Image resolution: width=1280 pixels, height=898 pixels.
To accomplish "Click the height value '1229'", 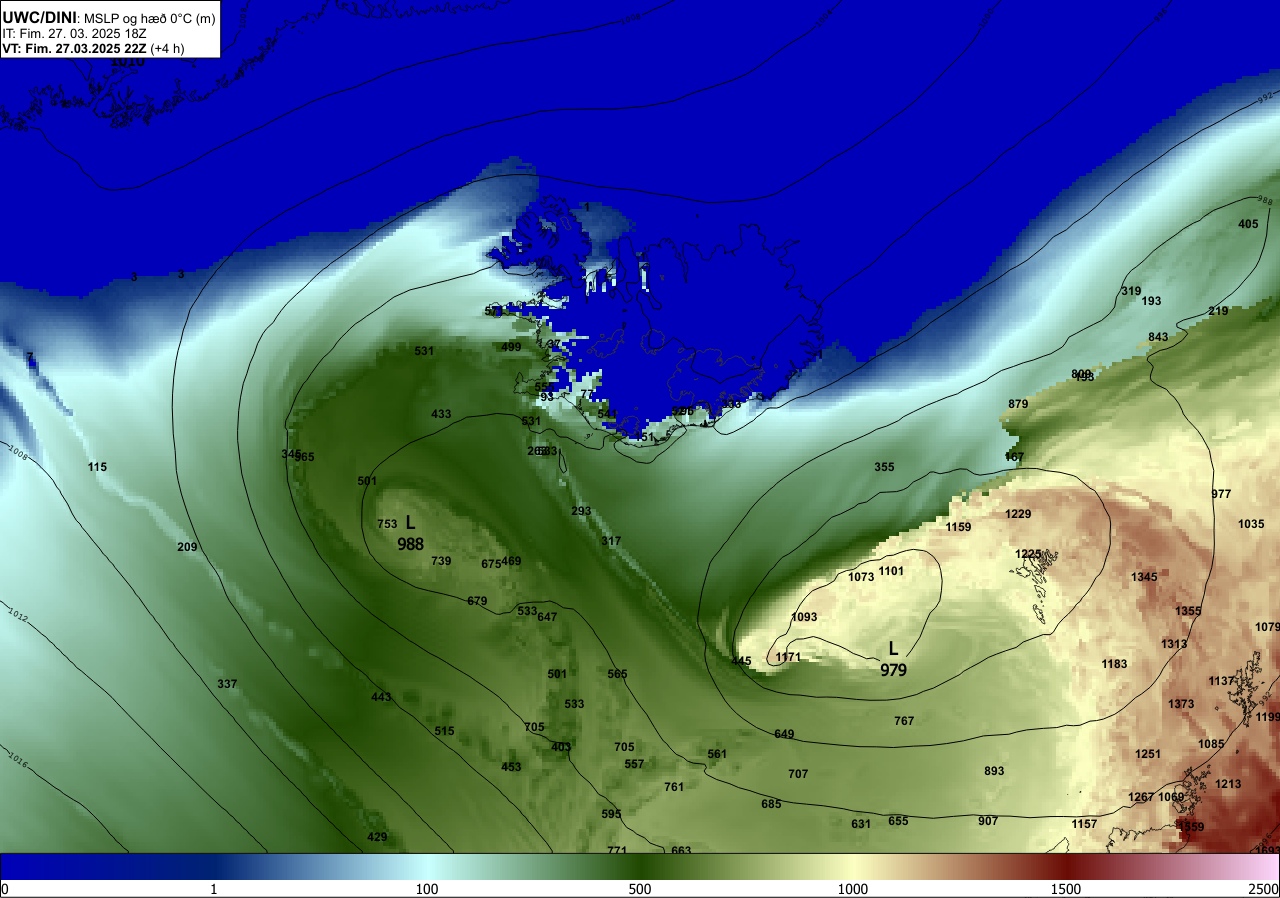I will click(1018, 514).
